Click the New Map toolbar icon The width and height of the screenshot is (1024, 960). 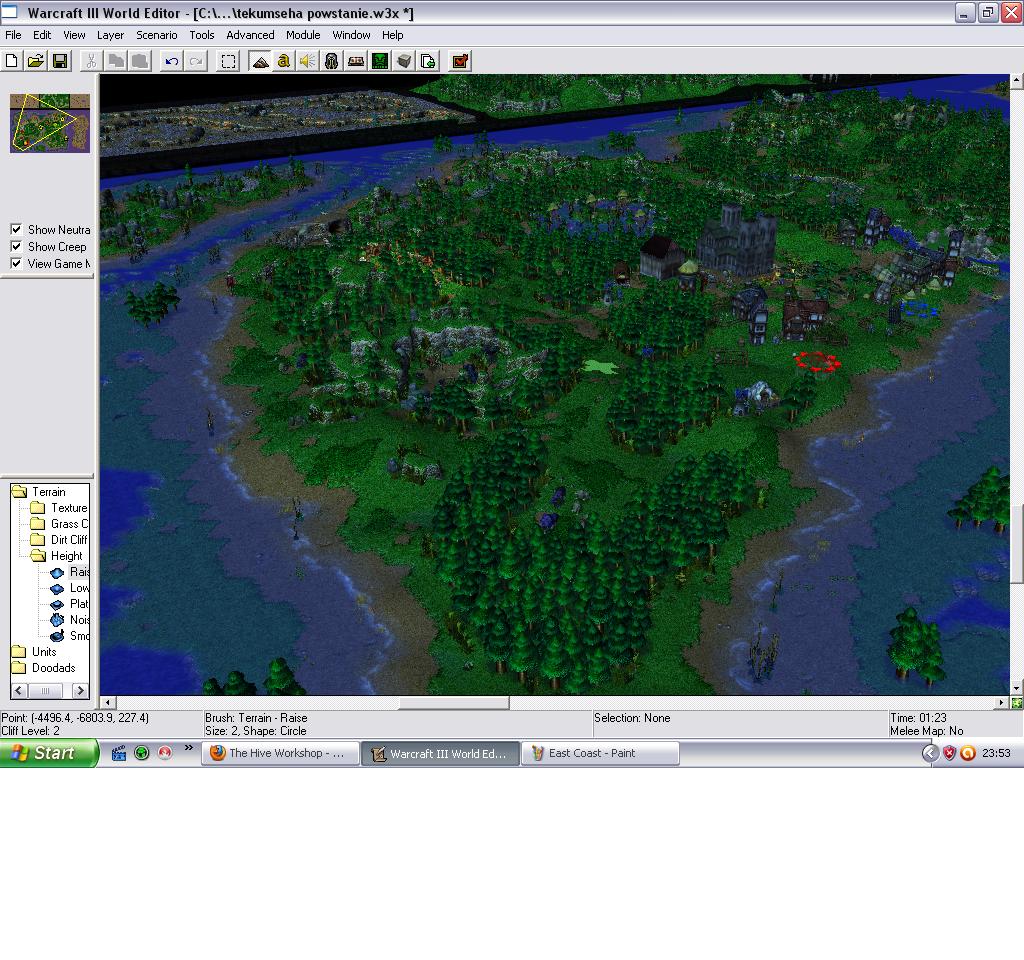point(11,61)
